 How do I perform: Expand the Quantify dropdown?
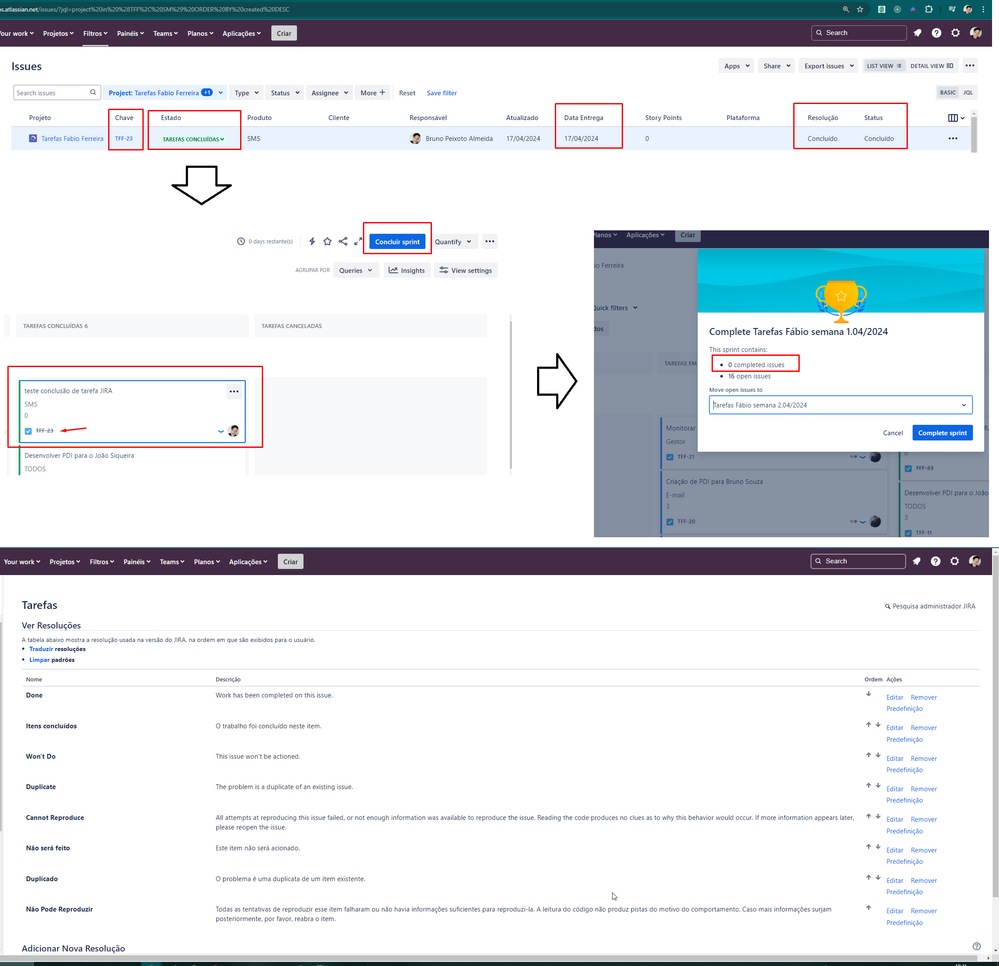(x=453, y=242)
